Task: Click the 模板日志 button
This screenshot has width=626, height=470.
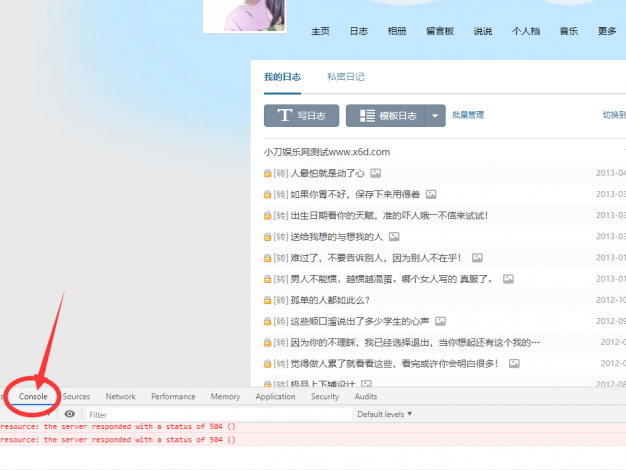Action: 385,116
